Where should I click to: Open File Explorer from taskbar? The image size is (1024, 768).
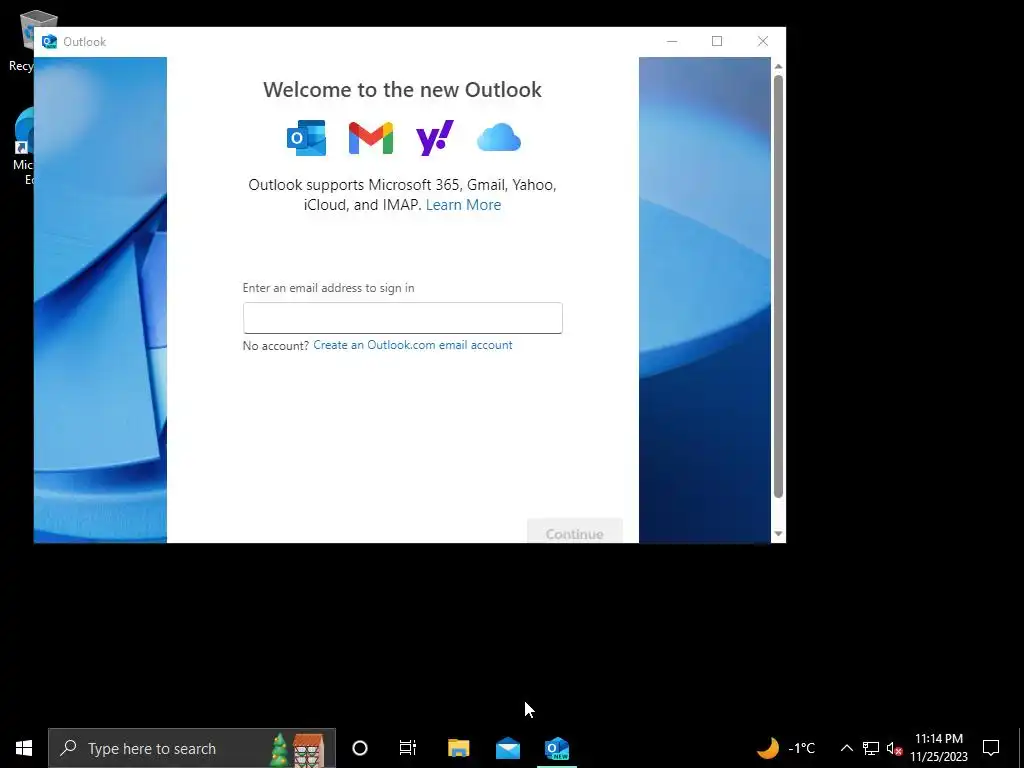pyautogui.click(x=458, y=748)
